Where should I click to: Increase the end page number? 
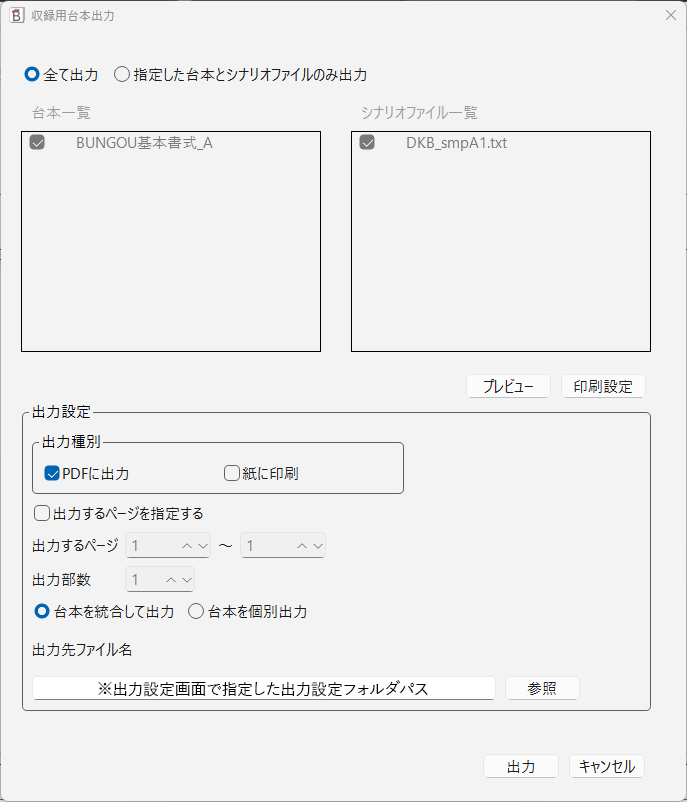(x=302, y=546)
